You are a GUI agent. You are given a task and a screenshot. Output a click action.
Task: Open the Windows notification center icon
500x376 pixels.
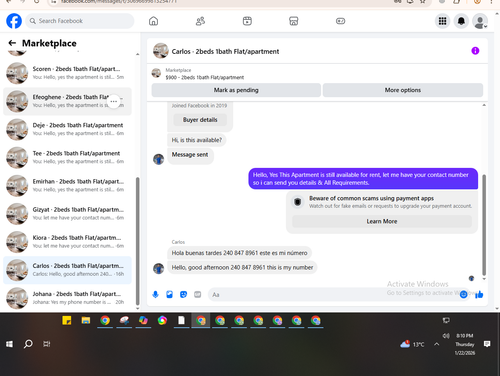tap(487, 344)
